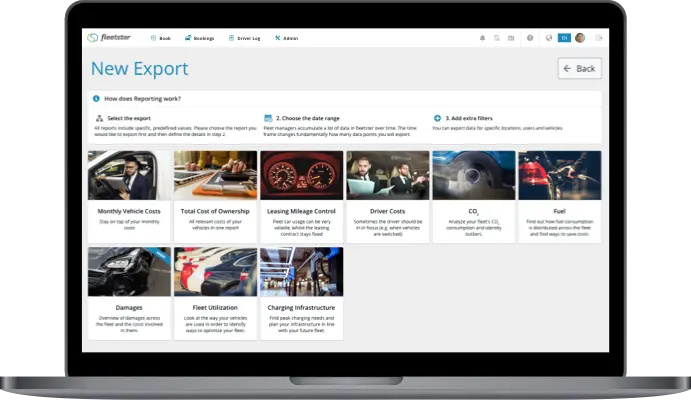The image size is (691, 400).
Task: Switch language with the EN button
Action: 564,38
